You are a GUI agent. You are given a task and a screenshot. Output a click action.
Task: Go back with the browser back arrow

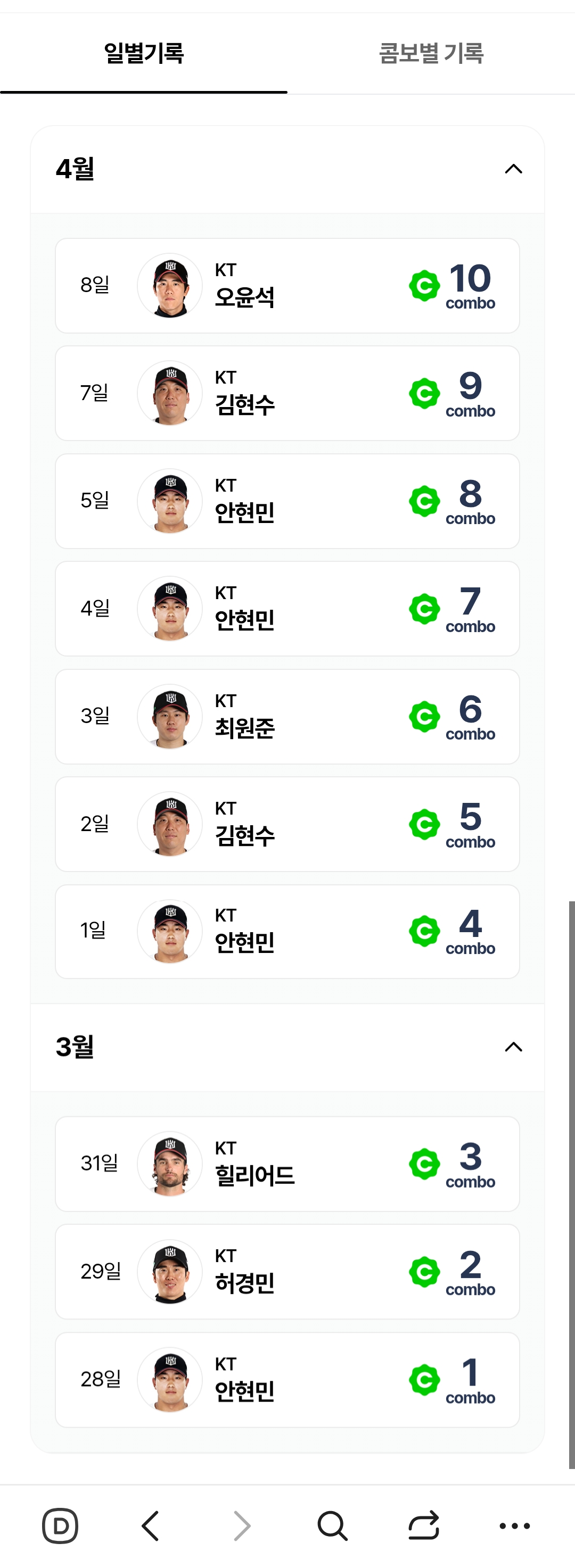click(151, 1525)
